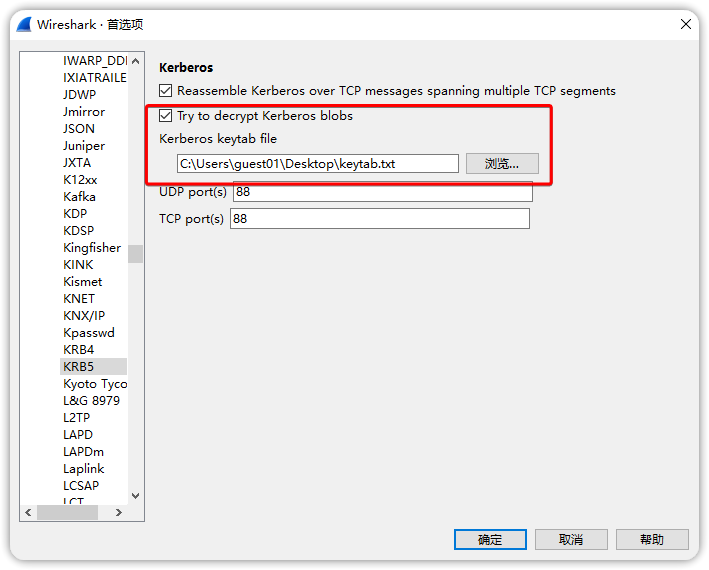Click the Kerberos keytab file path field
This screenshot has width=709, height=570.
317,164
